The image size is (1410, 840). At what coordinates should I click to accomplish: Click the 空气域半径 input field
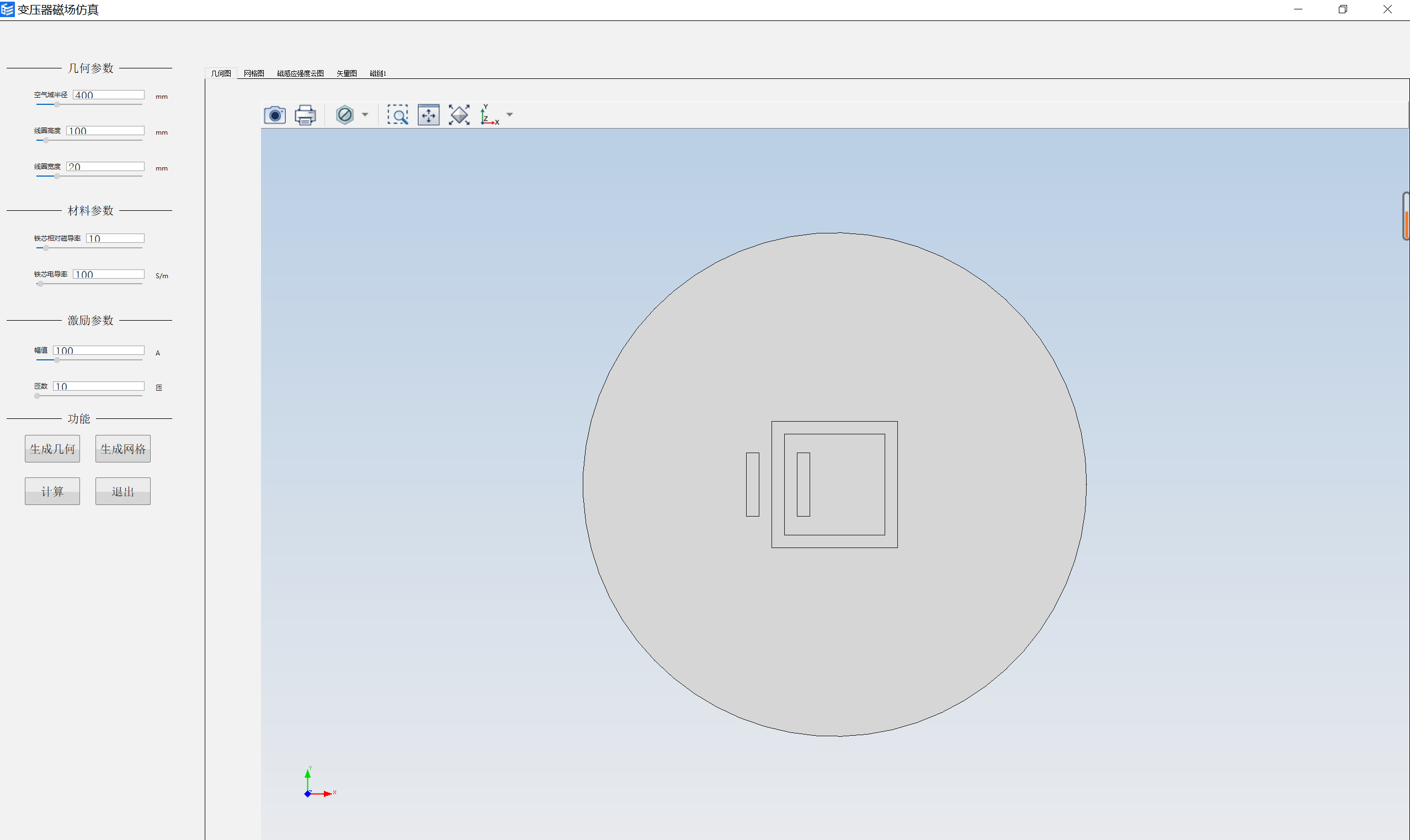(109, 95)
